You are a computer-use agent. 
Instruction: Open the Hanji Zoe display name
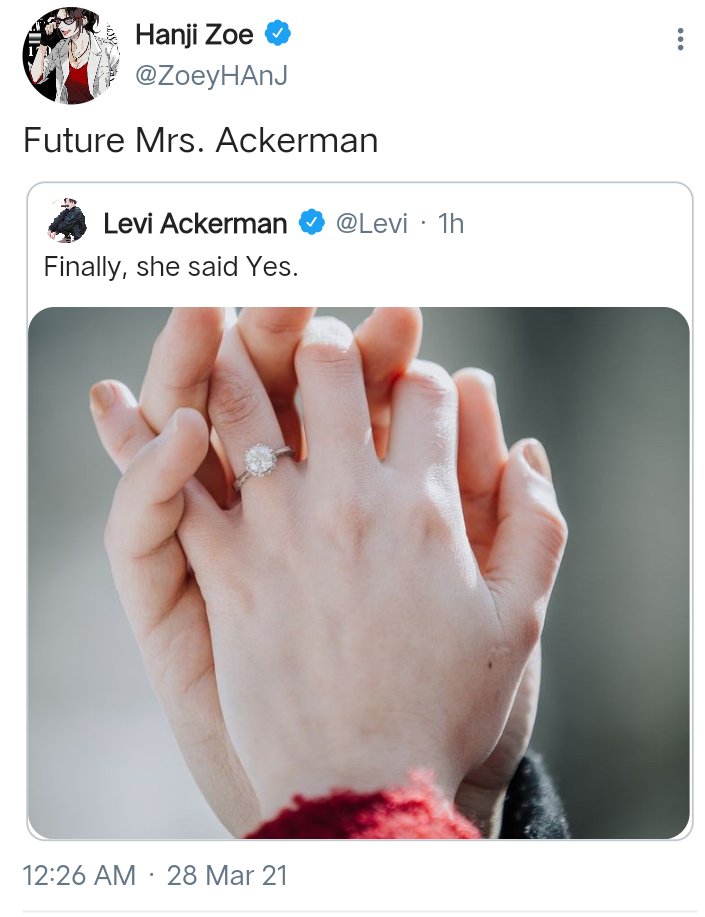[x=194, y=35]
